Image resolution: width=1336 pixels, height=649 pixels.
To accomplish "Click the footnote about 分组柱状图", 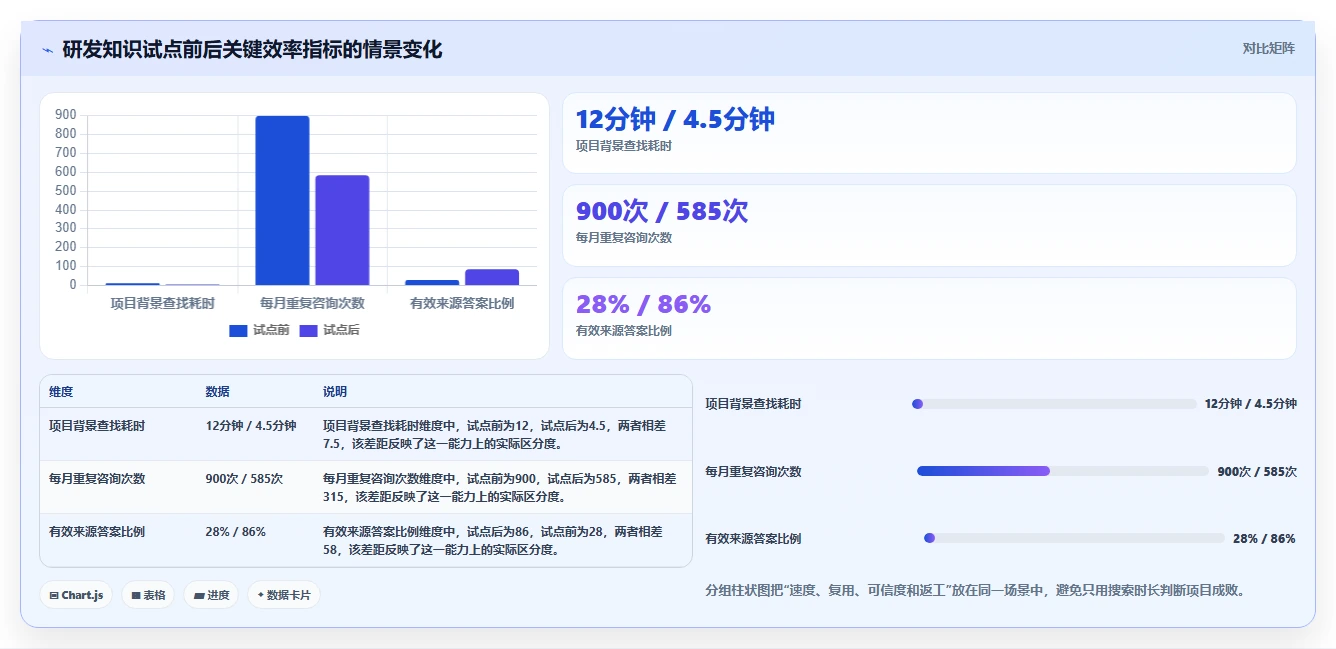I will click(977, 590).
